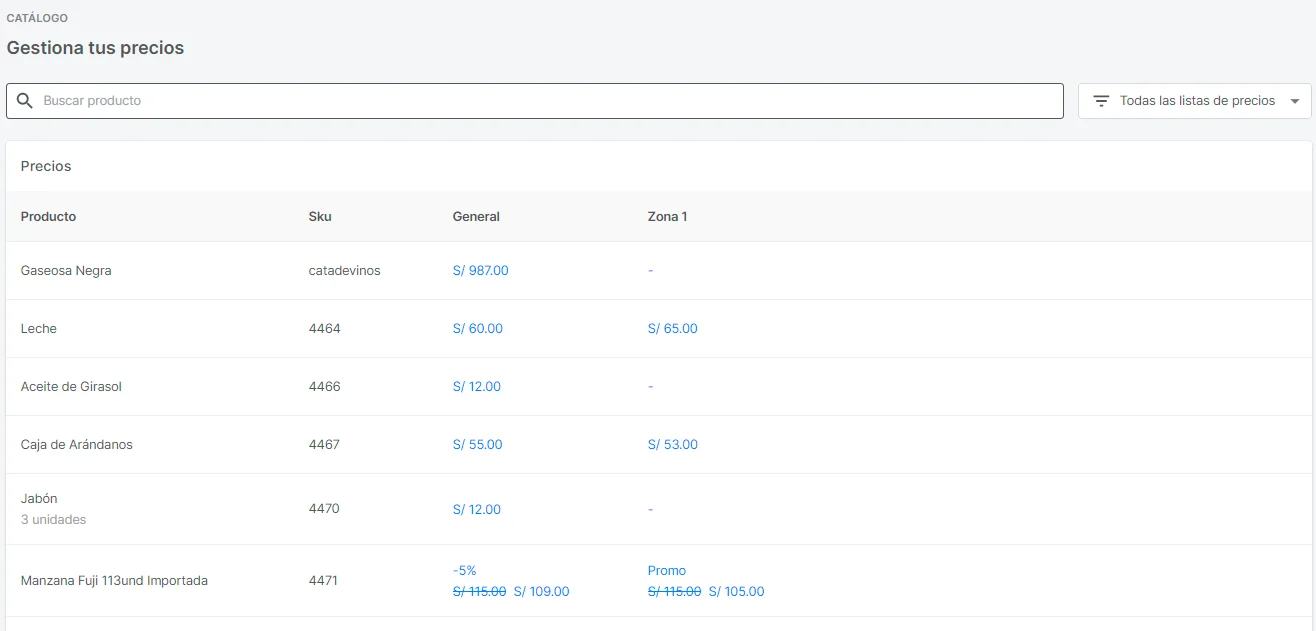This screenshot has height=631, width=1316.
Task: Select the Gaseosa Negra product name
Action: point(66,270)
